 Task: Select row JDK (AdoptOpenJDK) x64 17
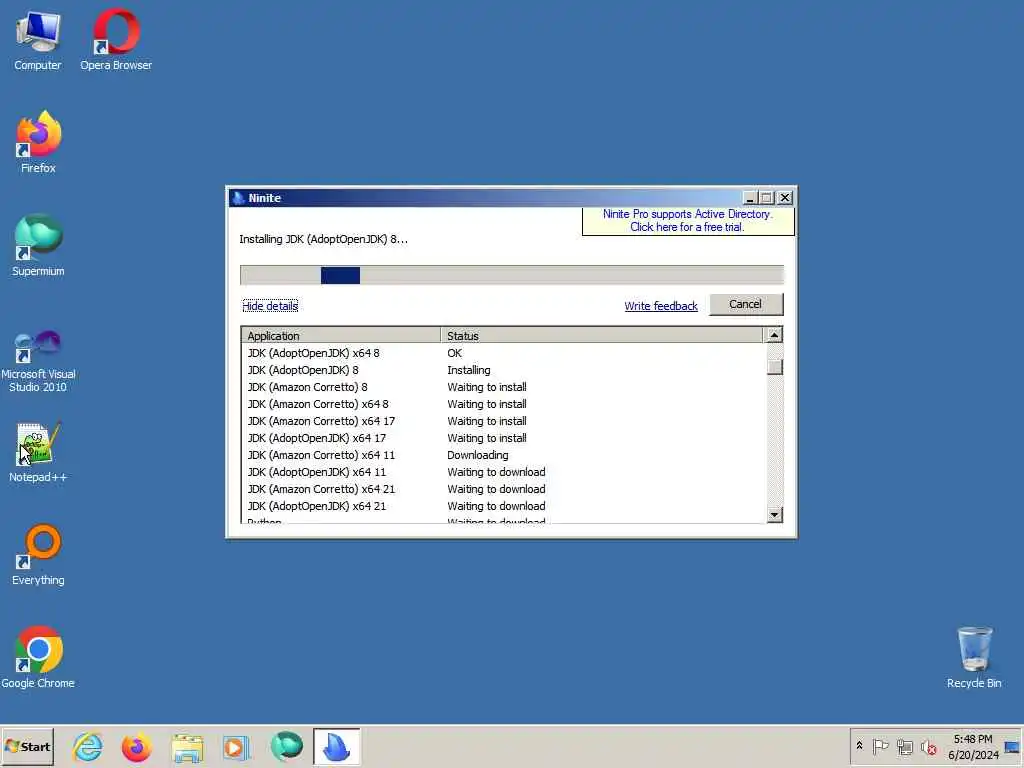pos(503,438)
